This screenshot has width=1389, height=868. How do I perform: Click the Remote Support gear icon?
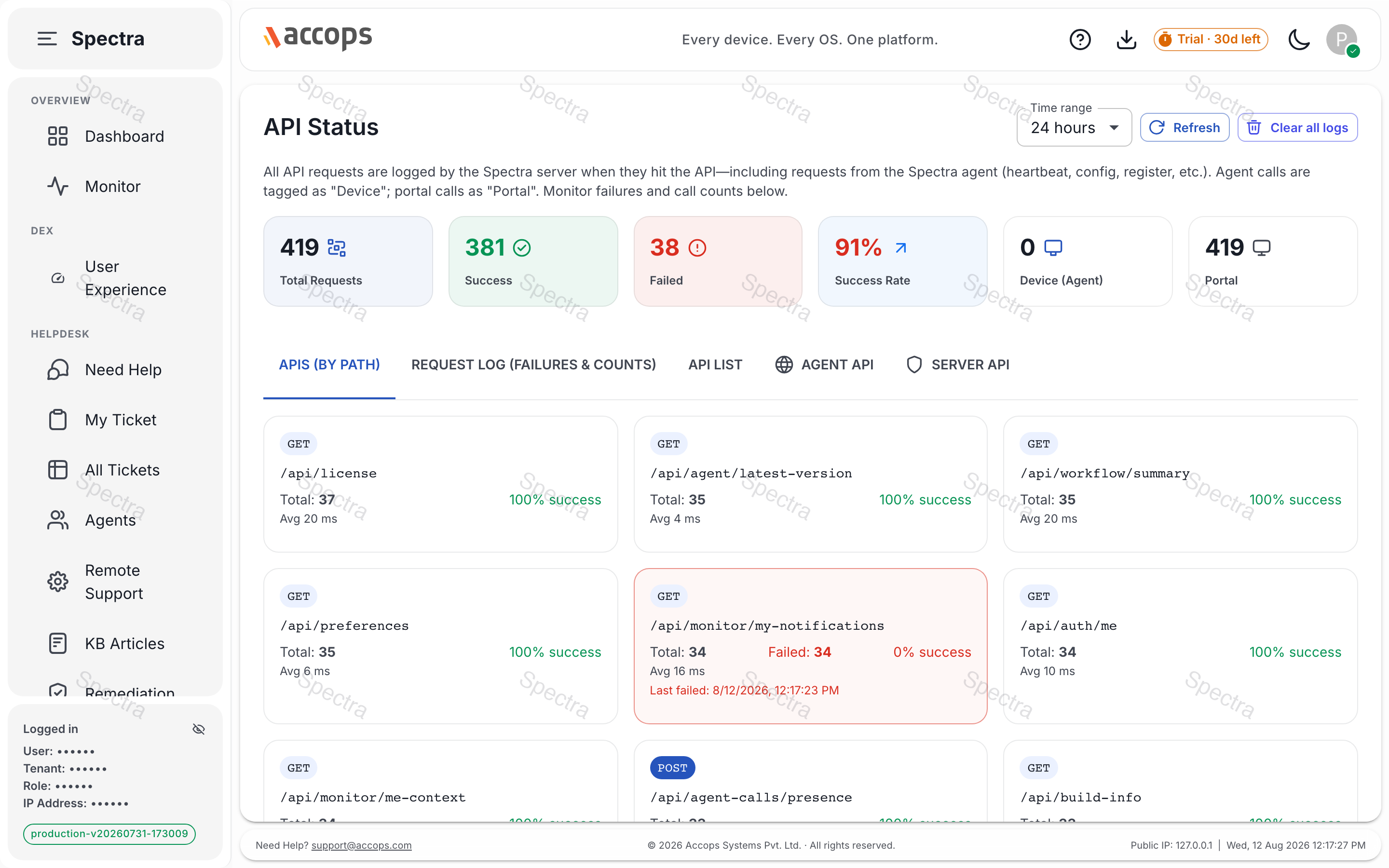[58, 582]
